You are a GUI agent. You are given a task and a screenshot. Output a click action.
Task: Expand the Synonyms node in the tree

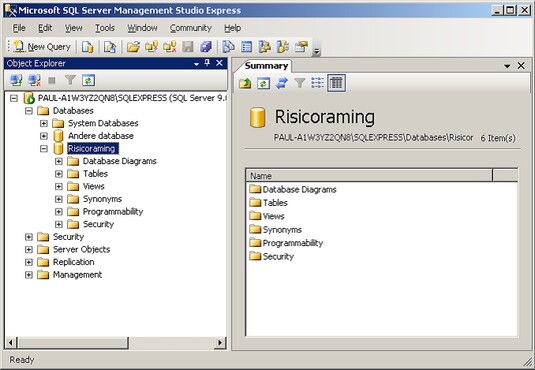[59, 199]
